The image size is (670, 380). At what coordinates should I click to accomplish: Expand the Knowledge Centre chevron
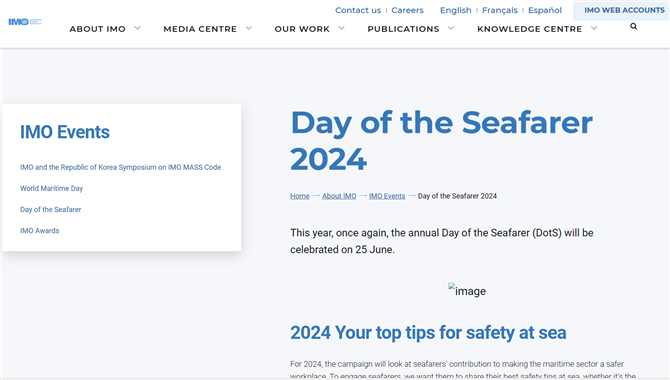click(x=594, y=28)
